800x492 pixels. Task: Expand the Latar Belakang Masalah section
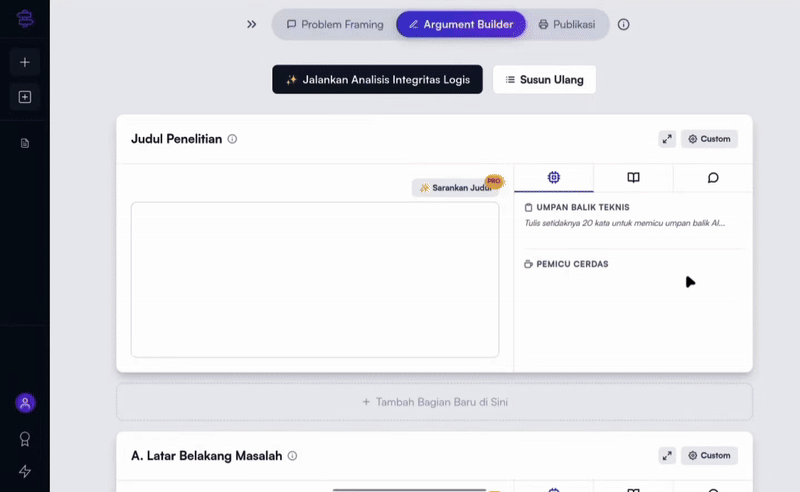(667, 456)
